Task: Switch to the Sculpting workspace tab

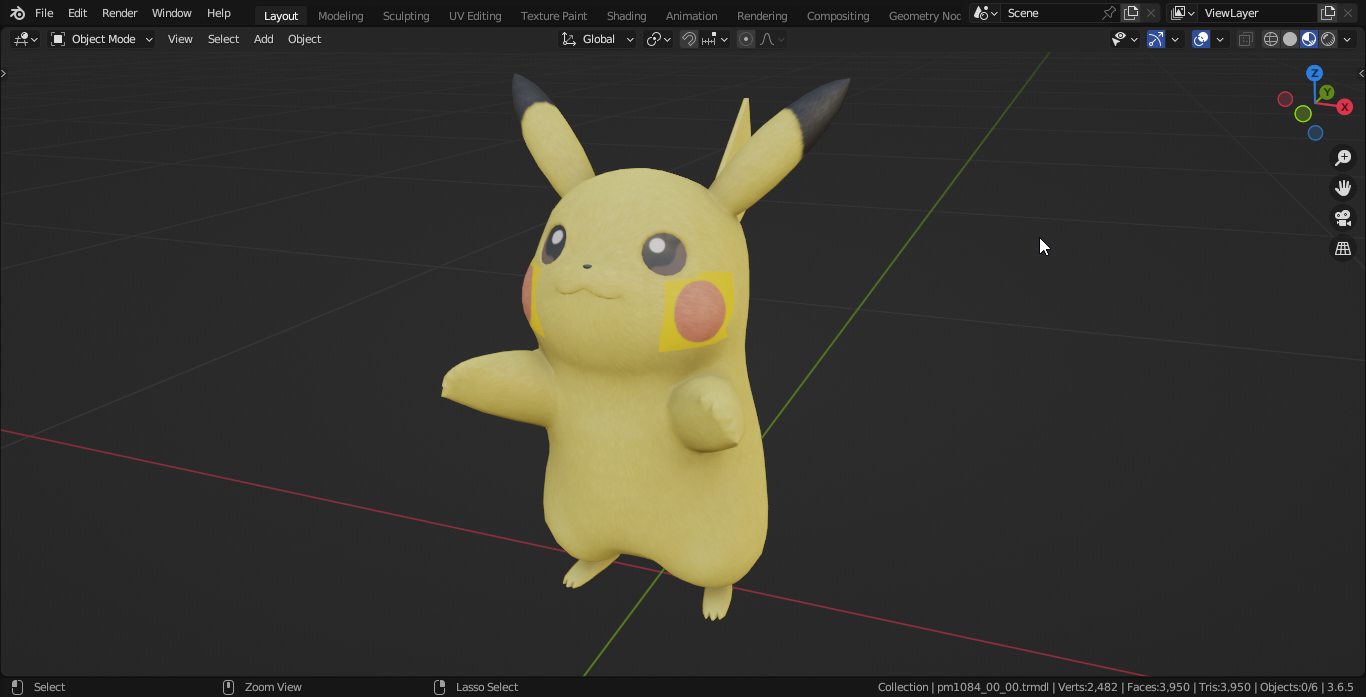Action: 406,15
